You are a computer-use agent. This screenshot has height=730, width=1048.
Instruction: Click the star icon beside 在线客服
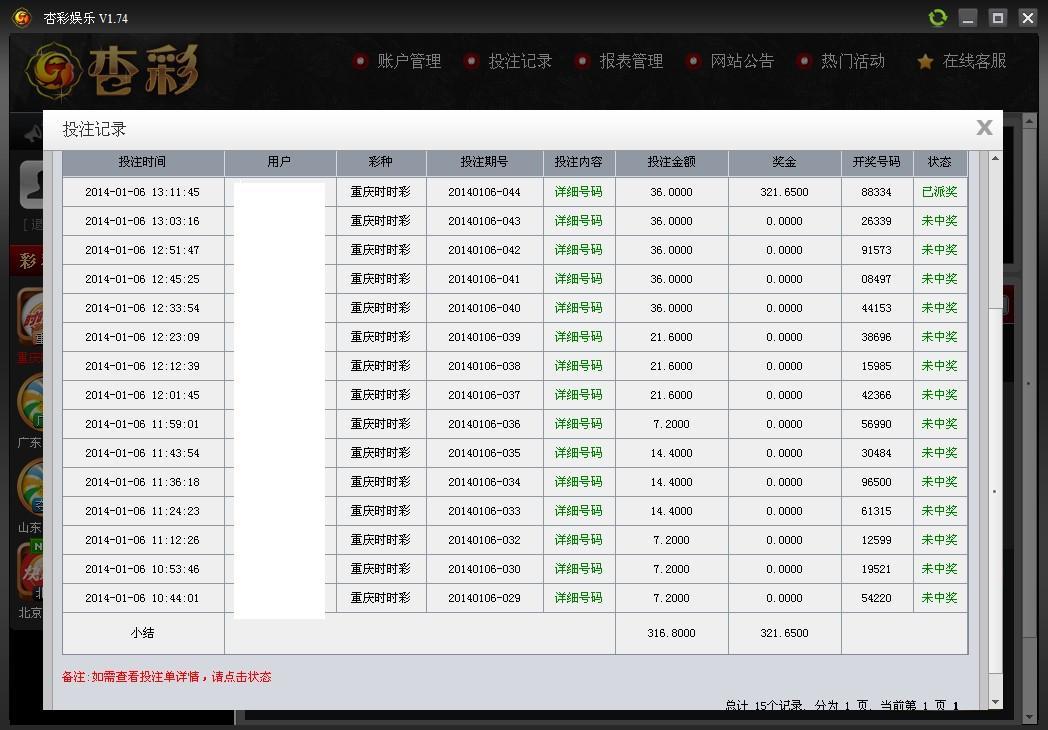point(925,60)
